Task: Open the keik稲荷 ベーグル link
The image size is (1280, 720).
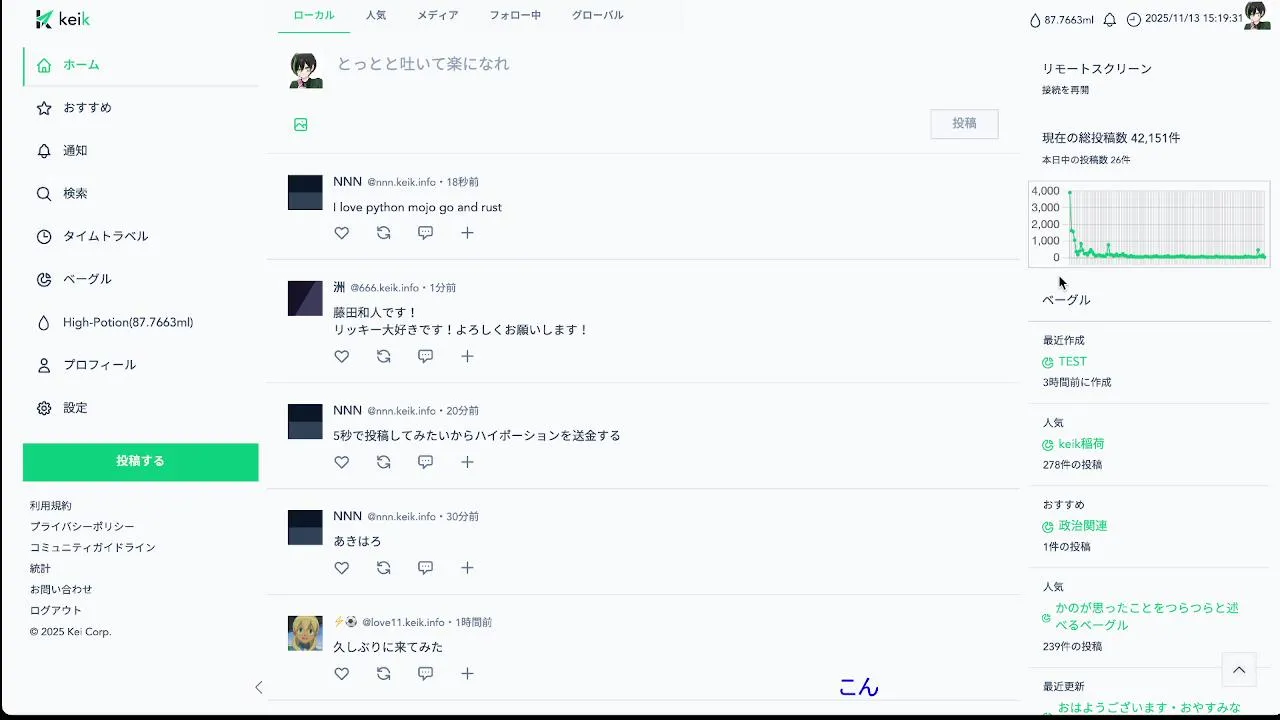Action: tap(1081, 444)
